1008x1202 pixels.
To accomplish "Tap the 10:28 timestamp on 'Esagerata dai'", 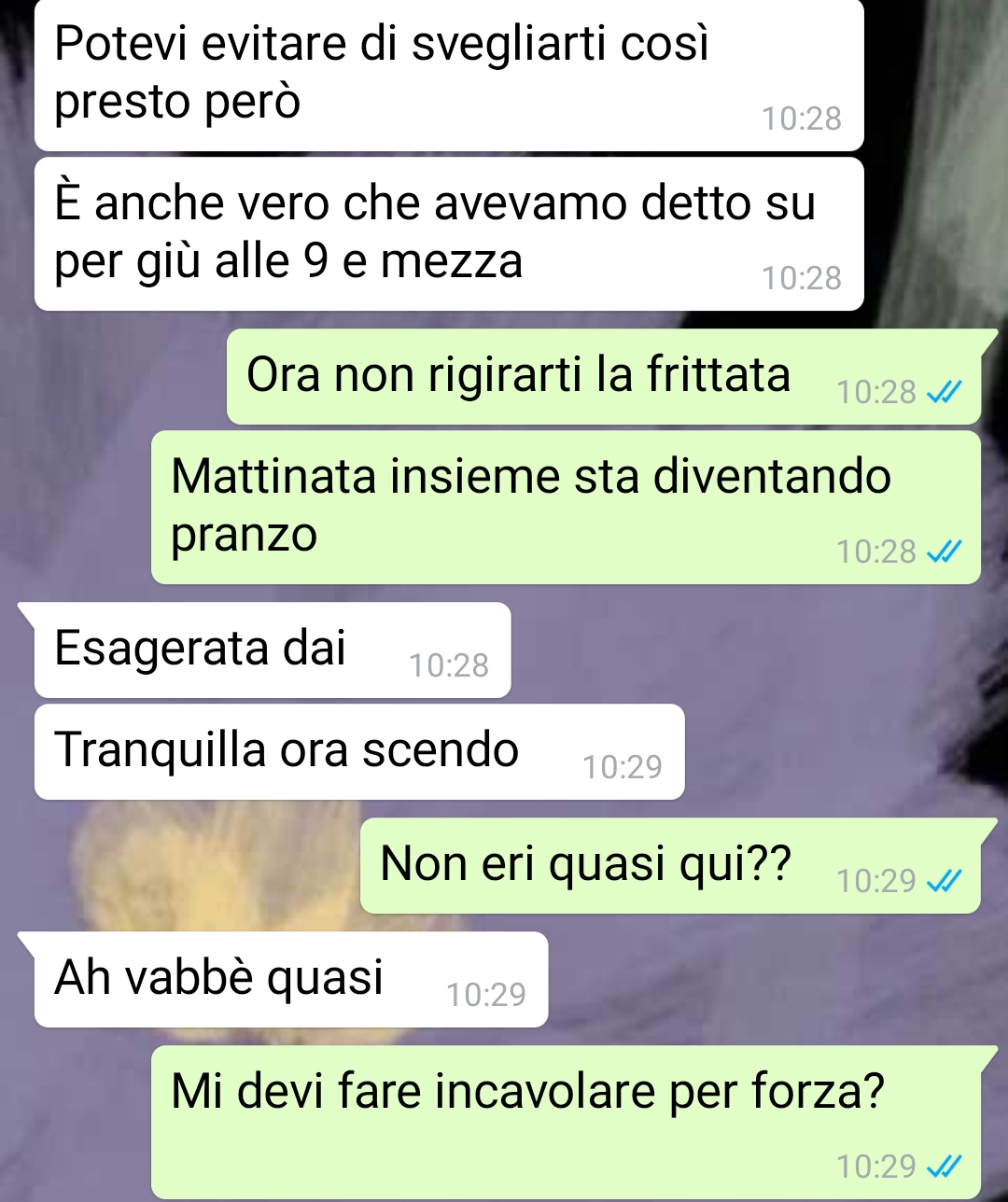I will tap(449, 665).
